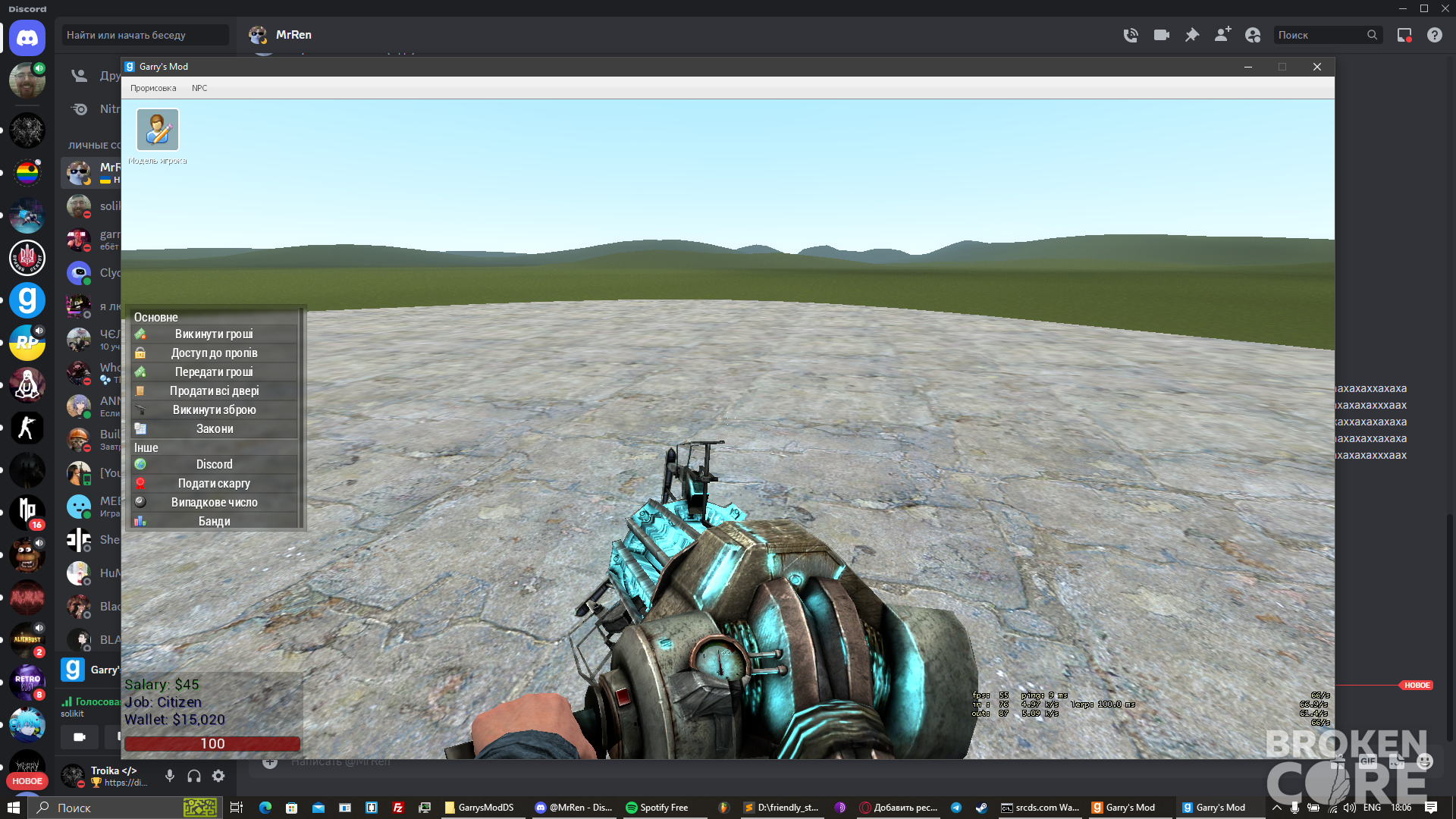
Task: Open the NPC menu in Garry's Mod
Action: point(199,88)
